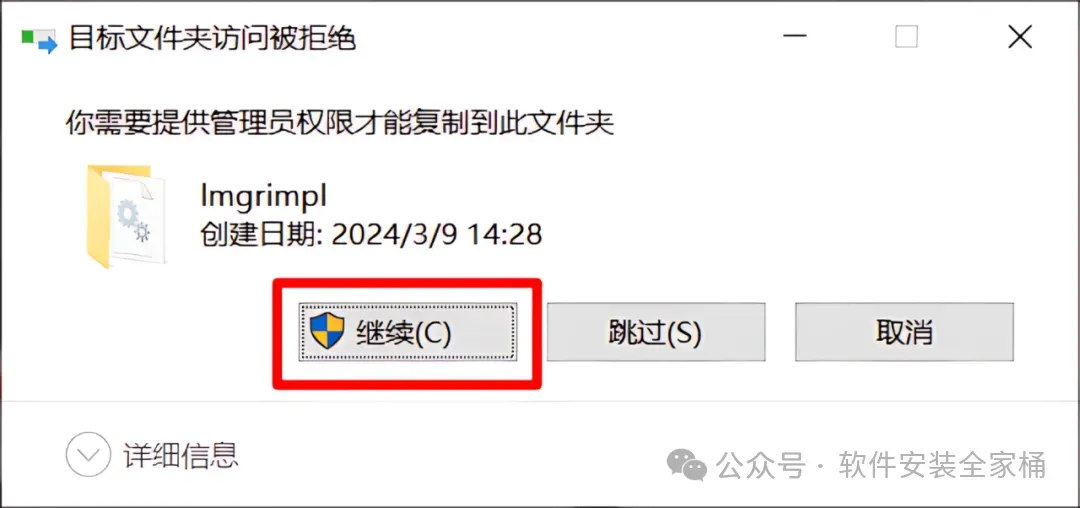Click the red highlight border around 继续
Screen dimensions: 1080x508
click(407, 284)
